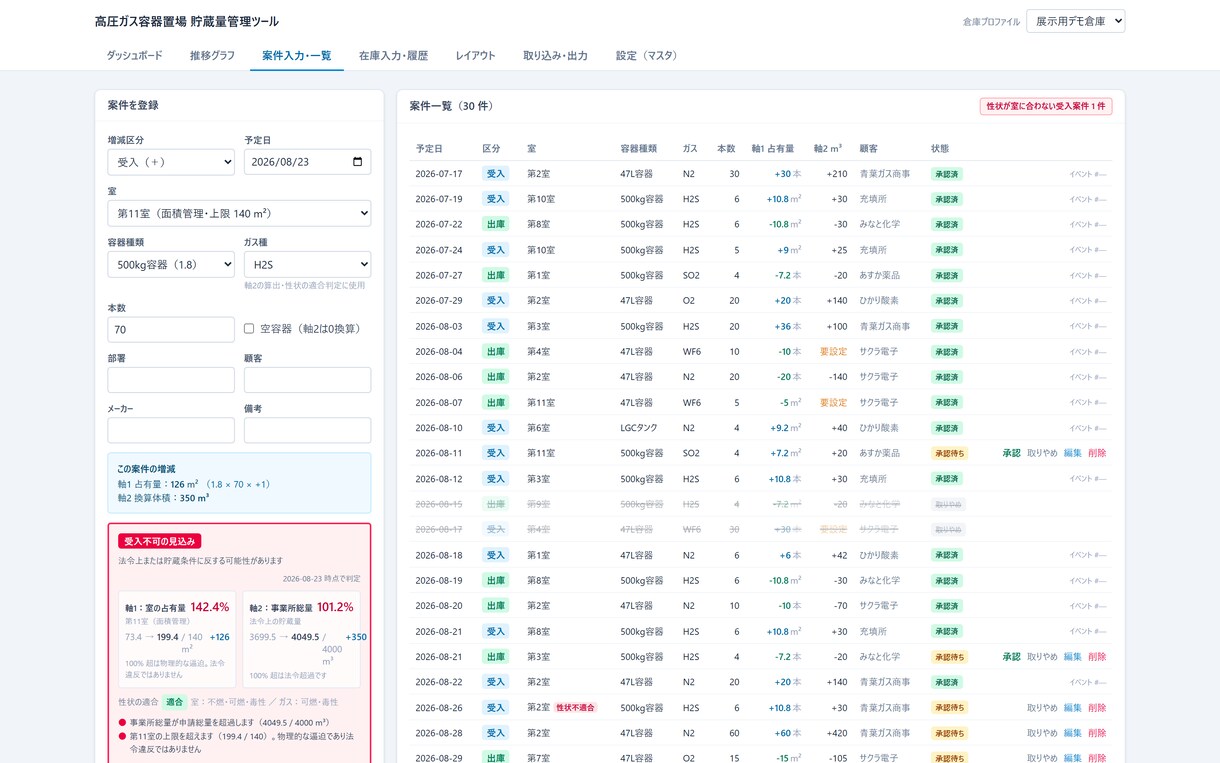Click the 区分 column header
Viewport: 1220px width, 763px height.
(491, 148)
